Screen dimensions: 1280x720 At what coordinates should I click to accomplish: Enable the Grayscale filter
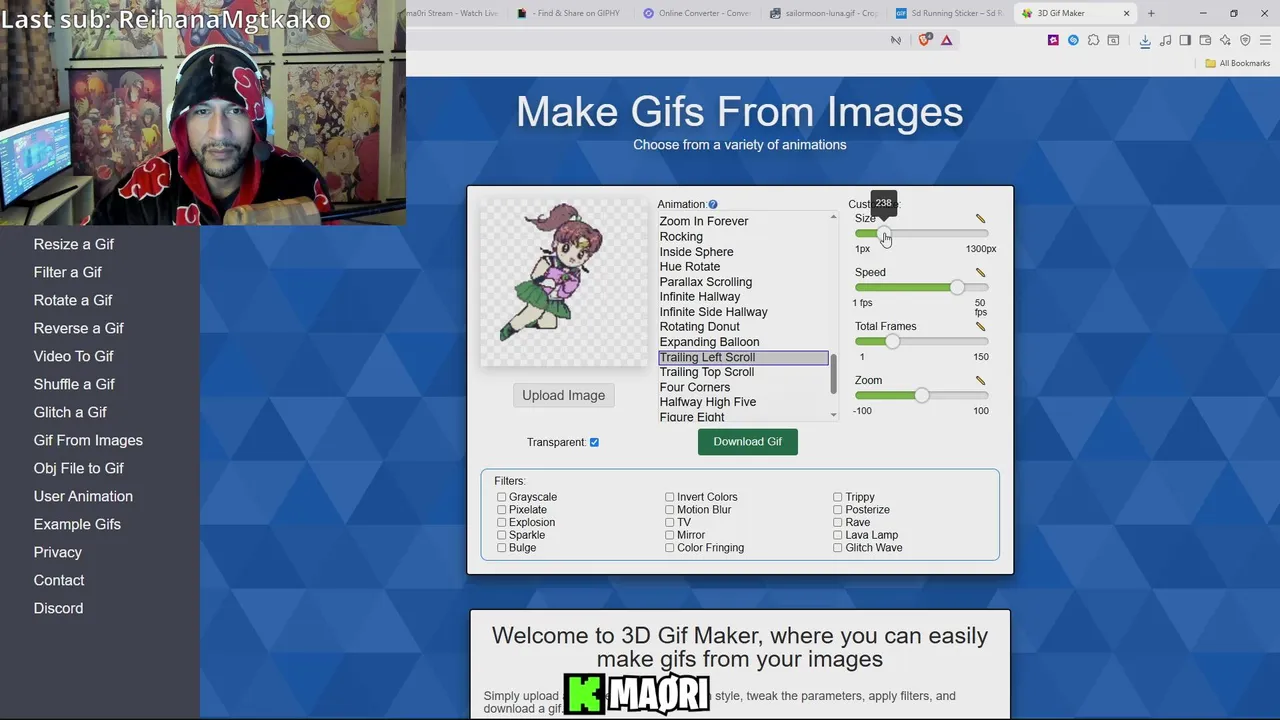tap(502, 497)
